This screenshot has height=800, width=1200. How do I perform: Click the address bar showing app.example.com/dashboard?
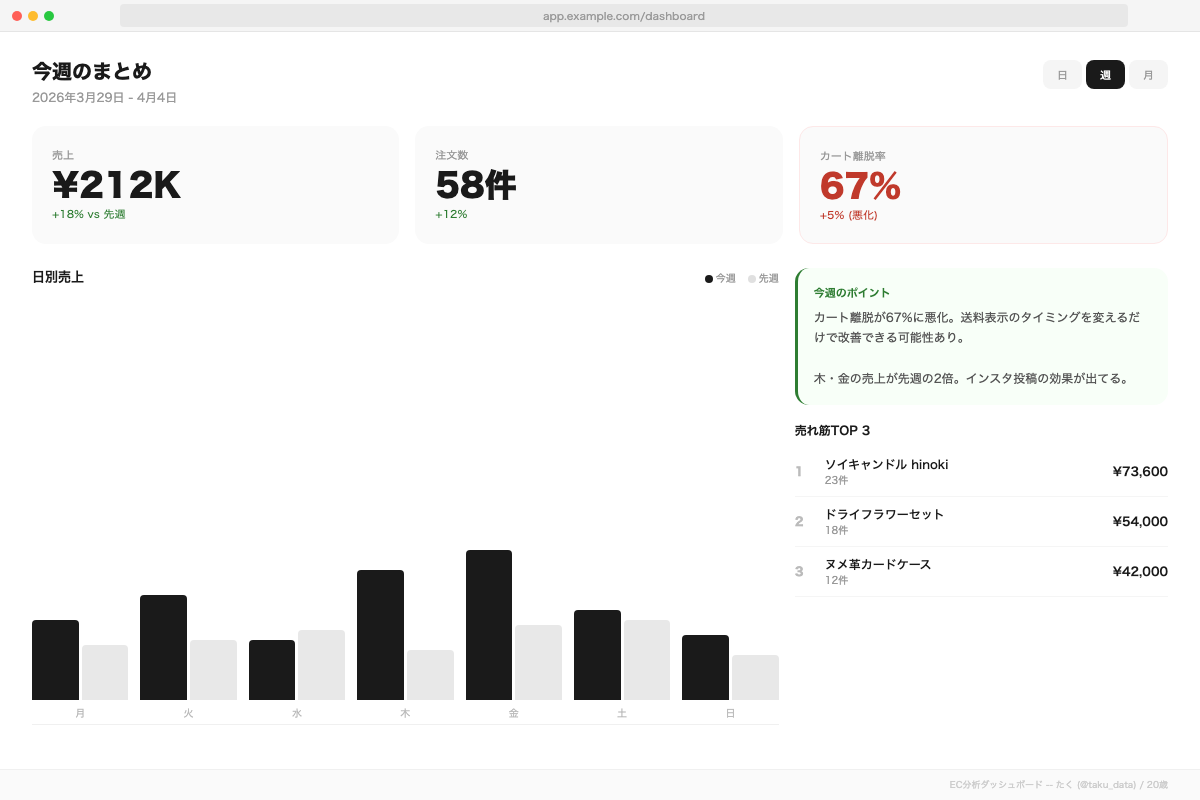click(622, 16)
